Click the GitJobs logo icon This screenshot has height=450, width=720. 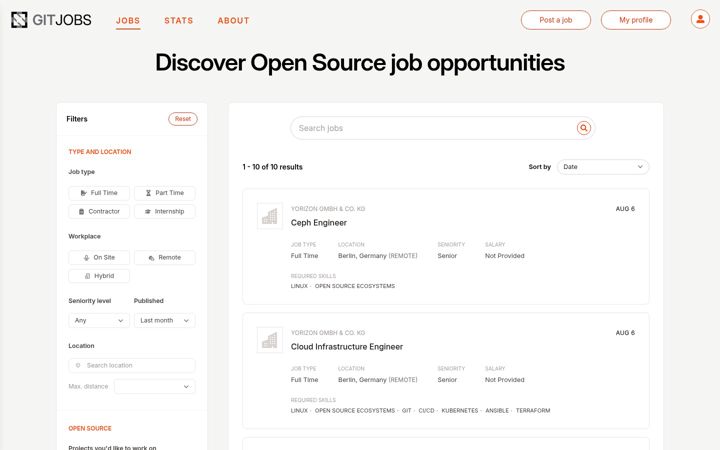(19, 20)
